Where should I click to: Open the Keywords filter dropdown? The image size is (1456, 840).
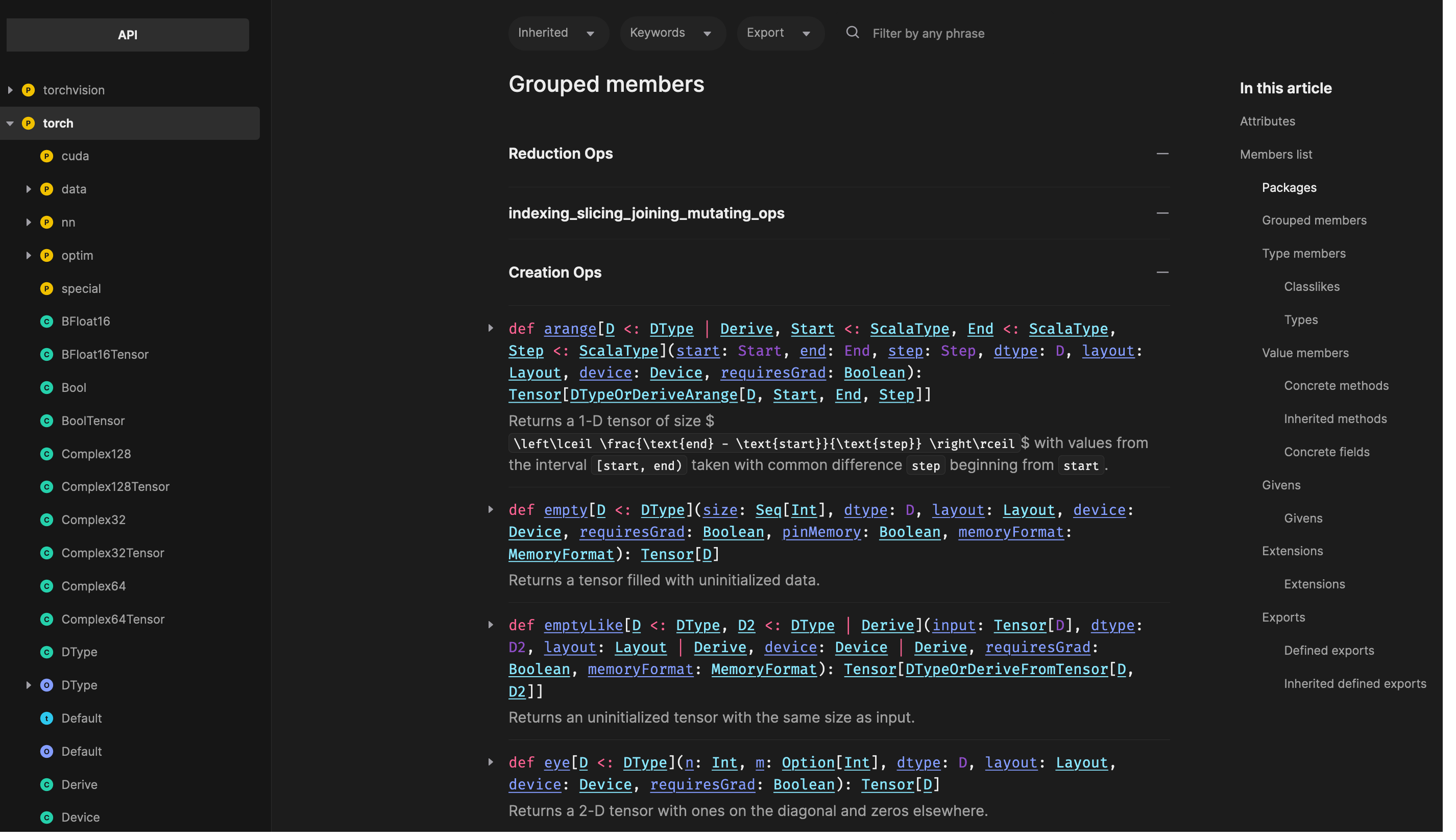[672, 33]
